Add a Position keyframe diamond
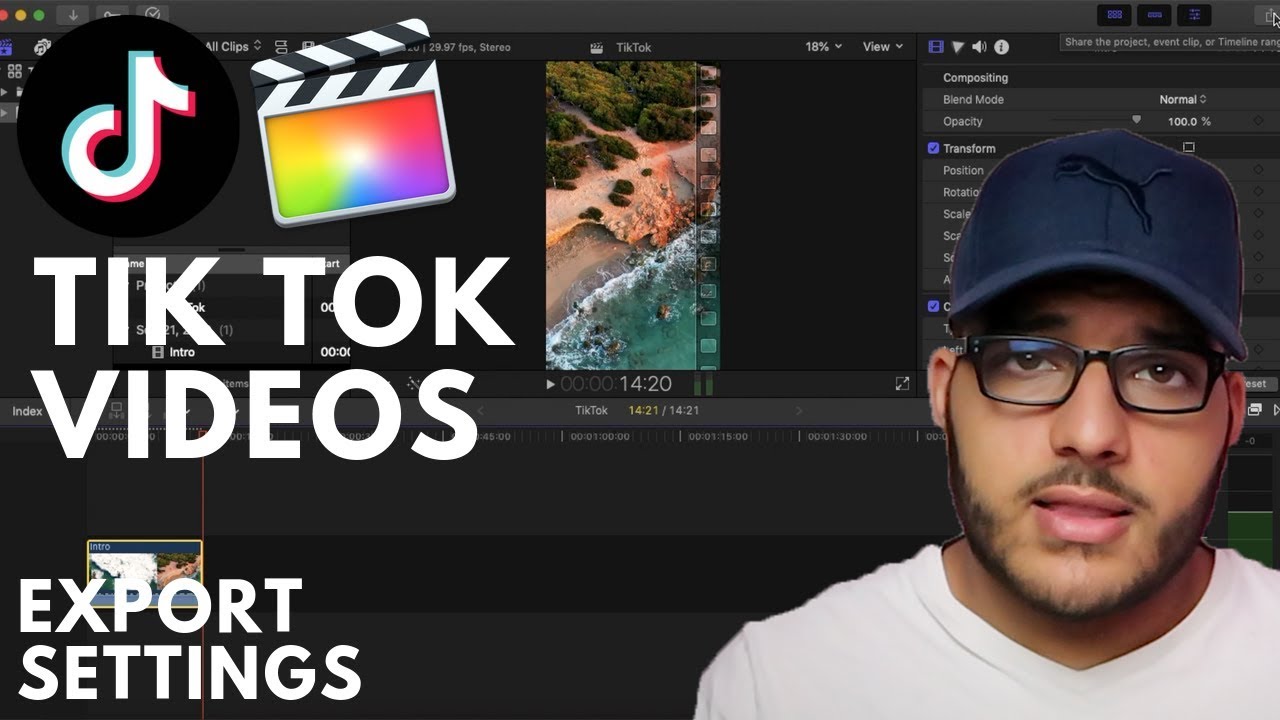 (x=1258, y=170)
